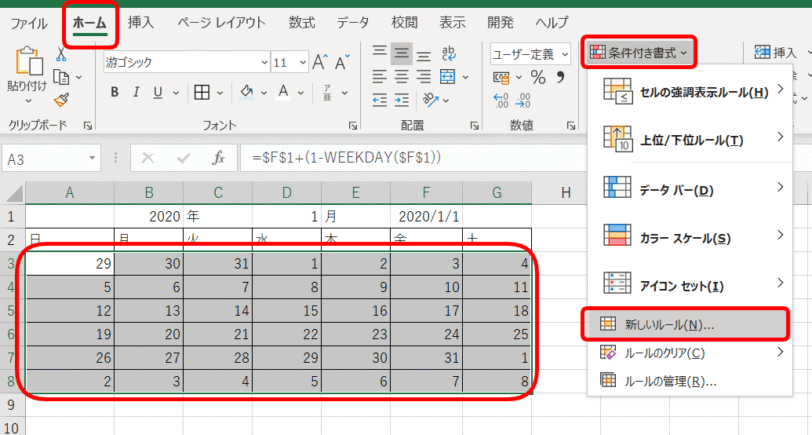This screenshot has height=435, width=812.
Task: Open the number format ユーザー定義 dropdown
Action: (x=564, y=54)
